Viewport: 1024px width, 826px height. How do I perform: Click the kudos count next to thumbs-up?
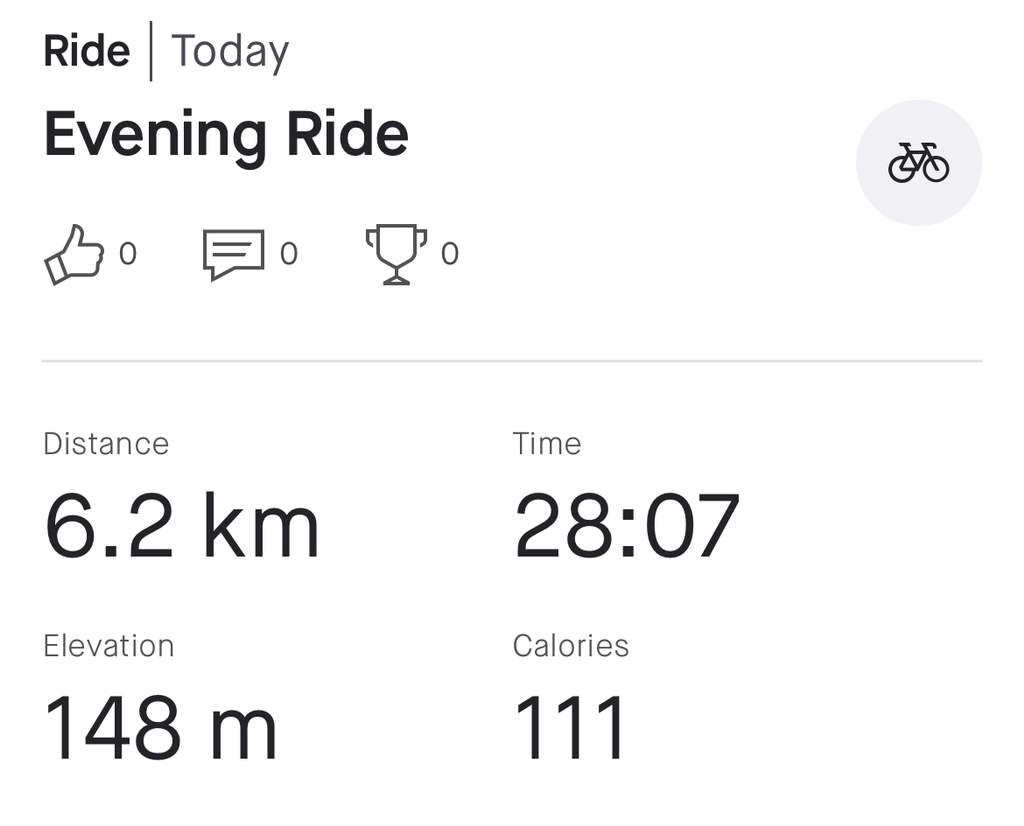pos(127,254)
